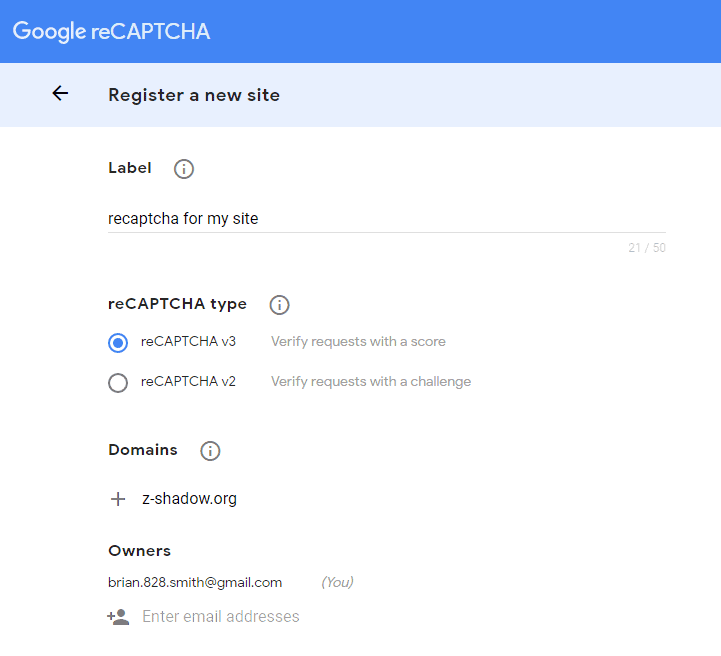Click the add person icon under Owners

point(119,617)
